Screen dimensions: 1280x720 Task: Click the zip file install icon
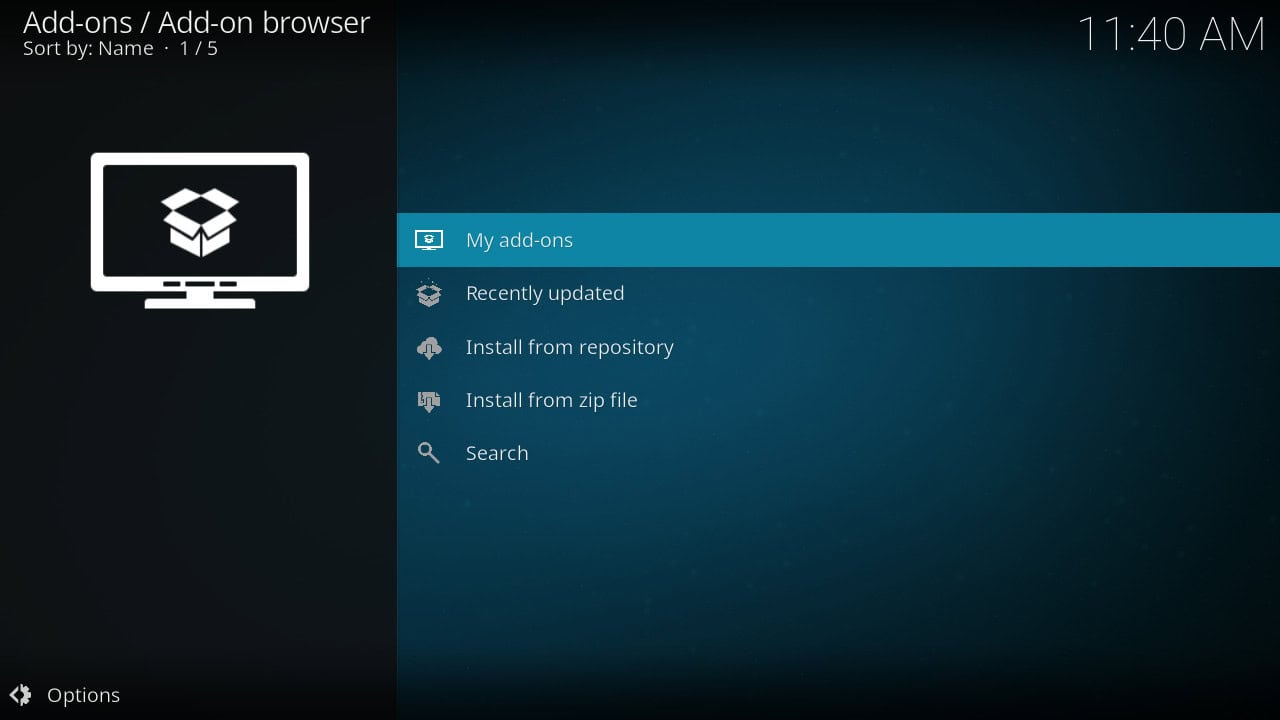pos(429,401)
